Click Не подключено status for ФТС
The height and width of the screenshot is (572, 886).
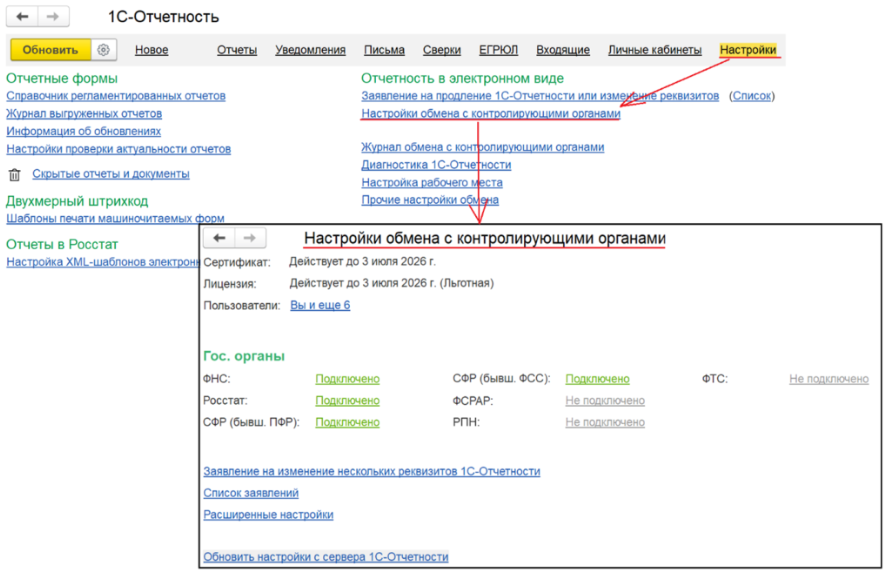tap(829, 379)
